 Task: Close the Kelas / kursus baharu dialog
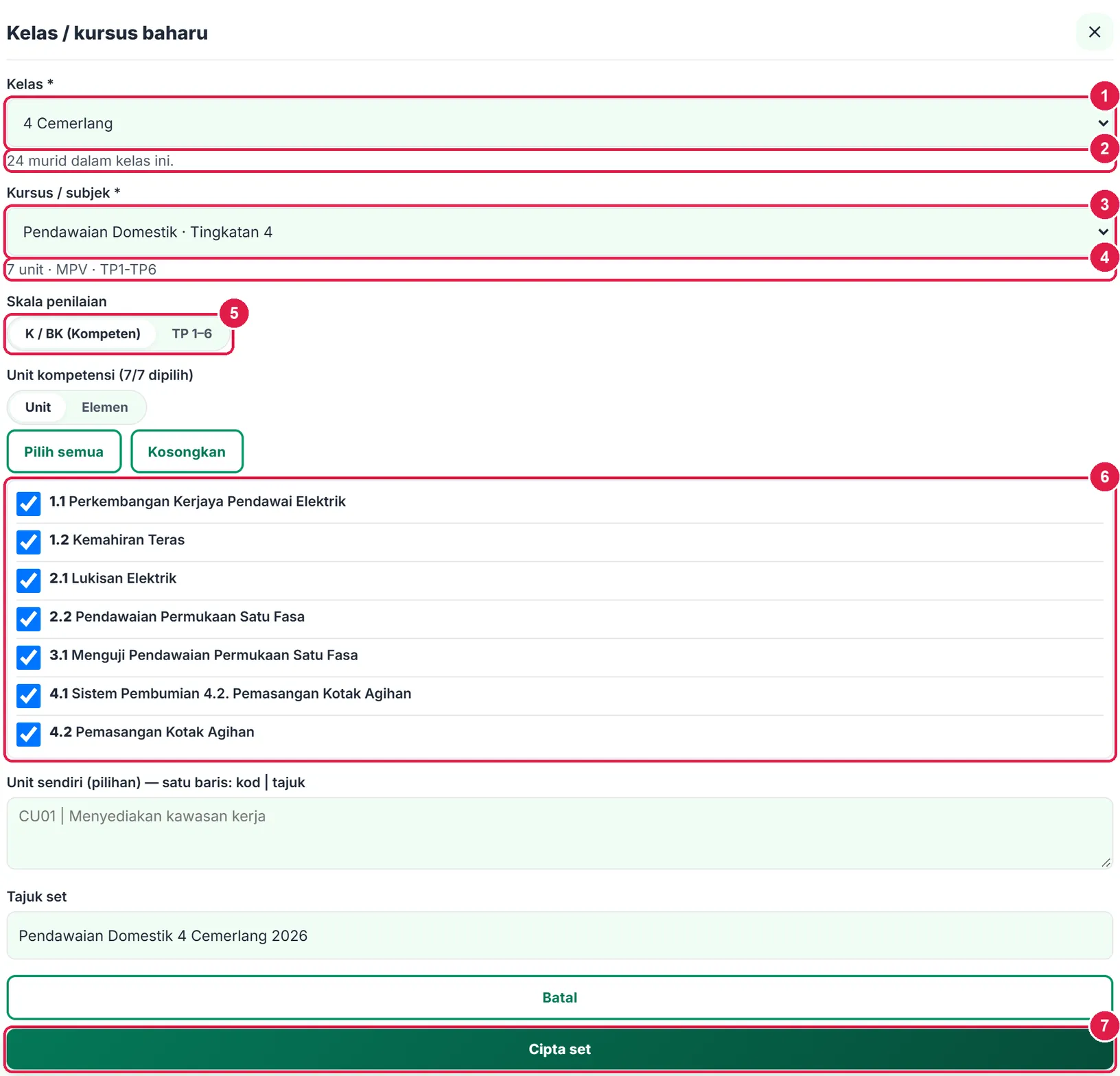[x=1095, y=32]
